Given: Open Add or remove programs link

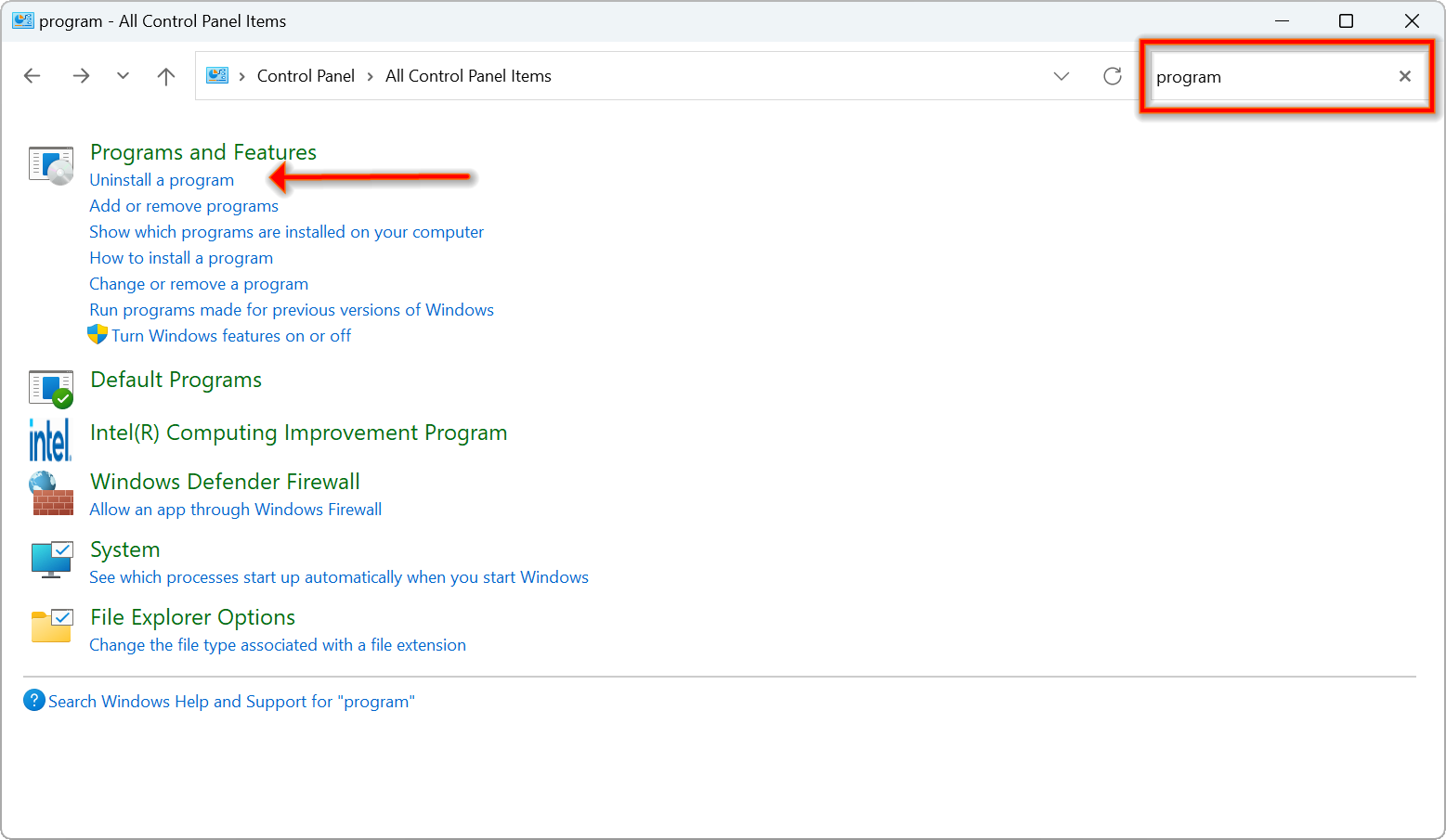Looking at the screenshot, I should pos(184,206).
